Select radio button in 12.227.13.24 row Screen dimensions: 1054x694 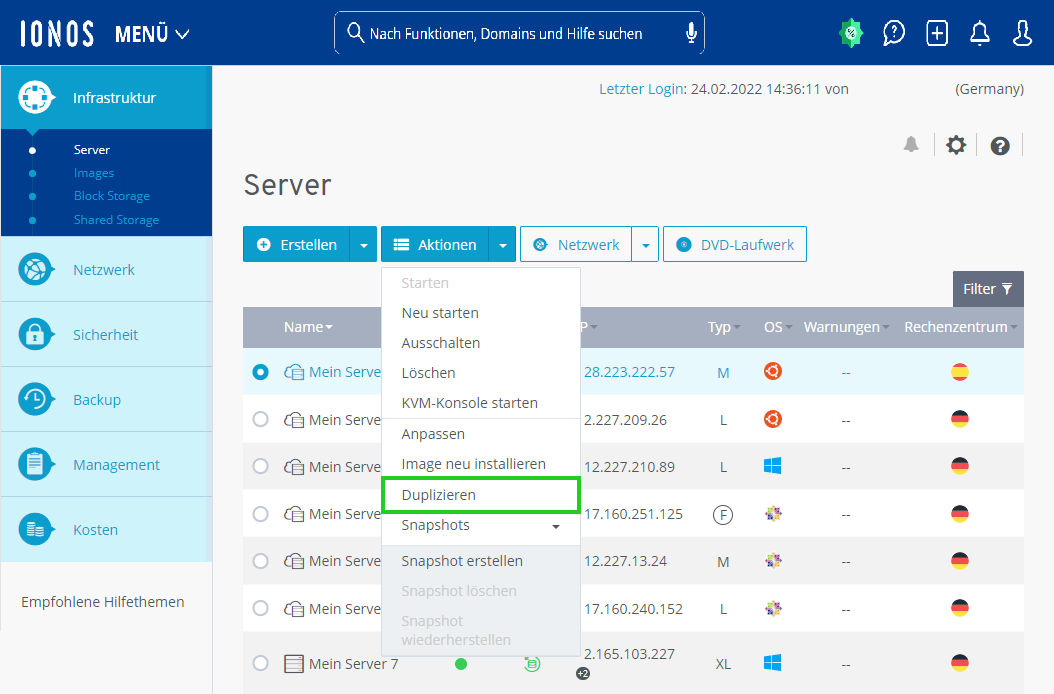260,561
